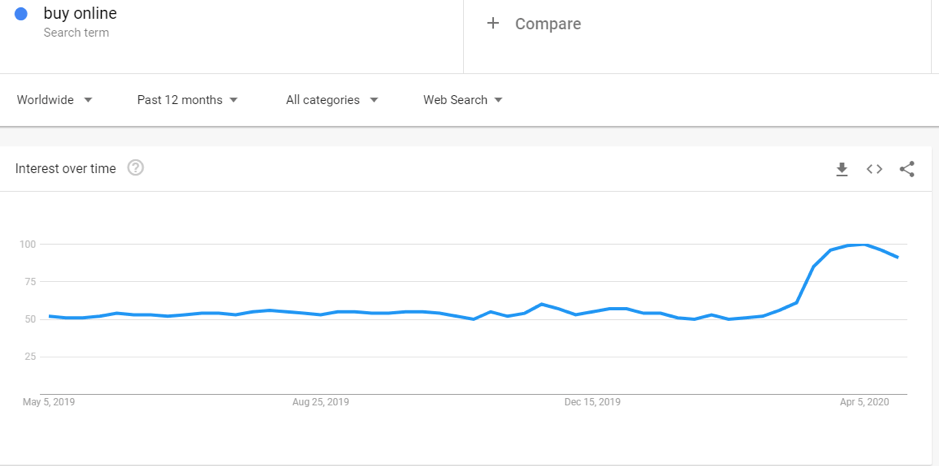Viewport: 939px width, 466px height.
Task: Click the blue dot next to buy online
Action: point(21,13)
